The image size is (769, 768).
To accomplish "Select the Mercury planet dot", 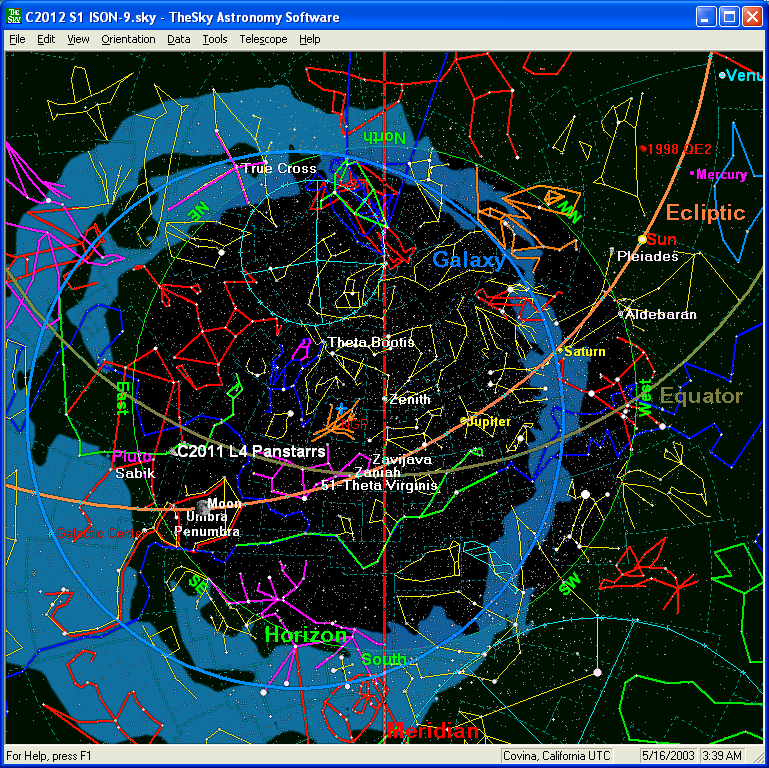I will click(x=692, y=174).
